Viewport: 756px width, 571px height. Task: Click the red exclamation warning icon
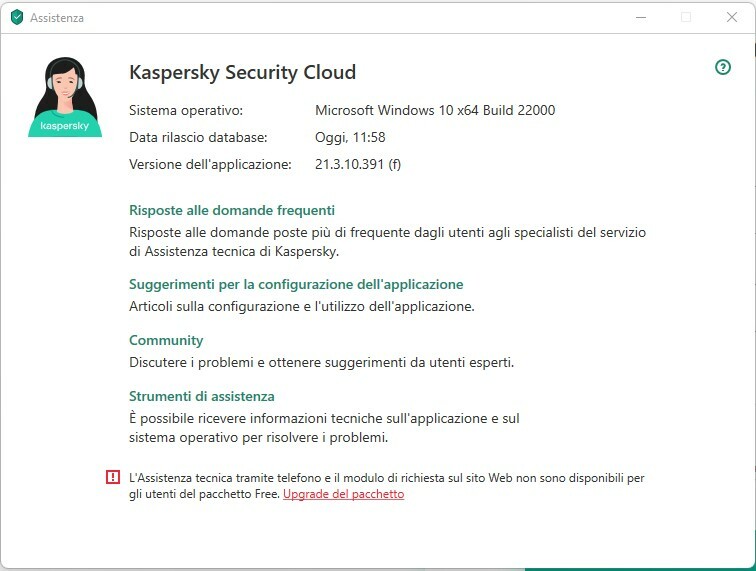112,477
